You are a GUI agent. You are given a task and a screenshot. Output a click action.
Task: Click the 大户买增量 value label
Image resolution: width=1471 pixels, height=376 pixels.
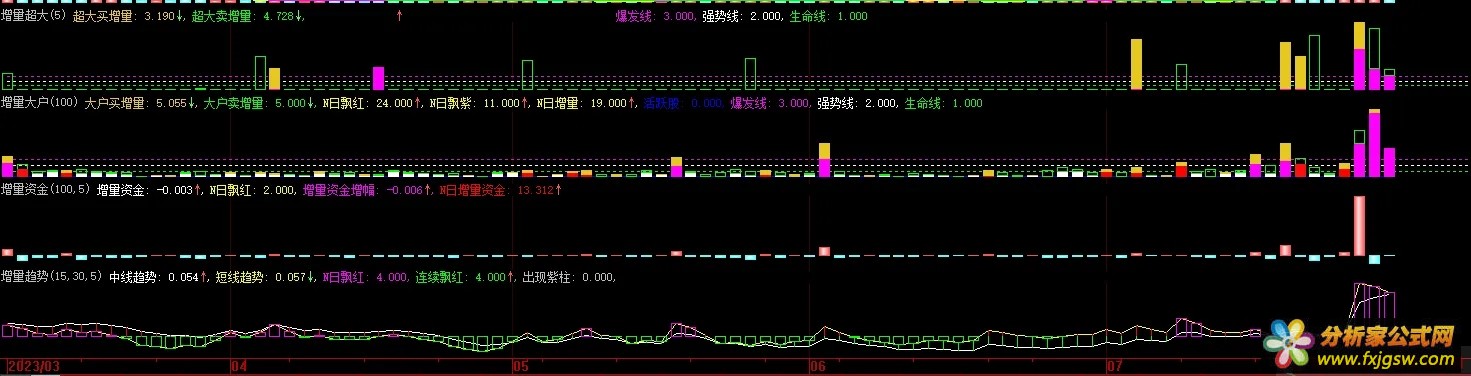point(142,103)
